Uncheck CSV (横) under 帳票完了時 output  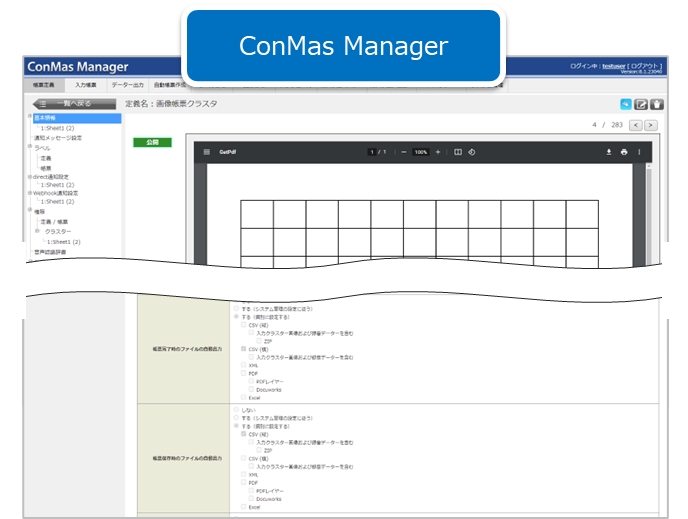(244, 349)
